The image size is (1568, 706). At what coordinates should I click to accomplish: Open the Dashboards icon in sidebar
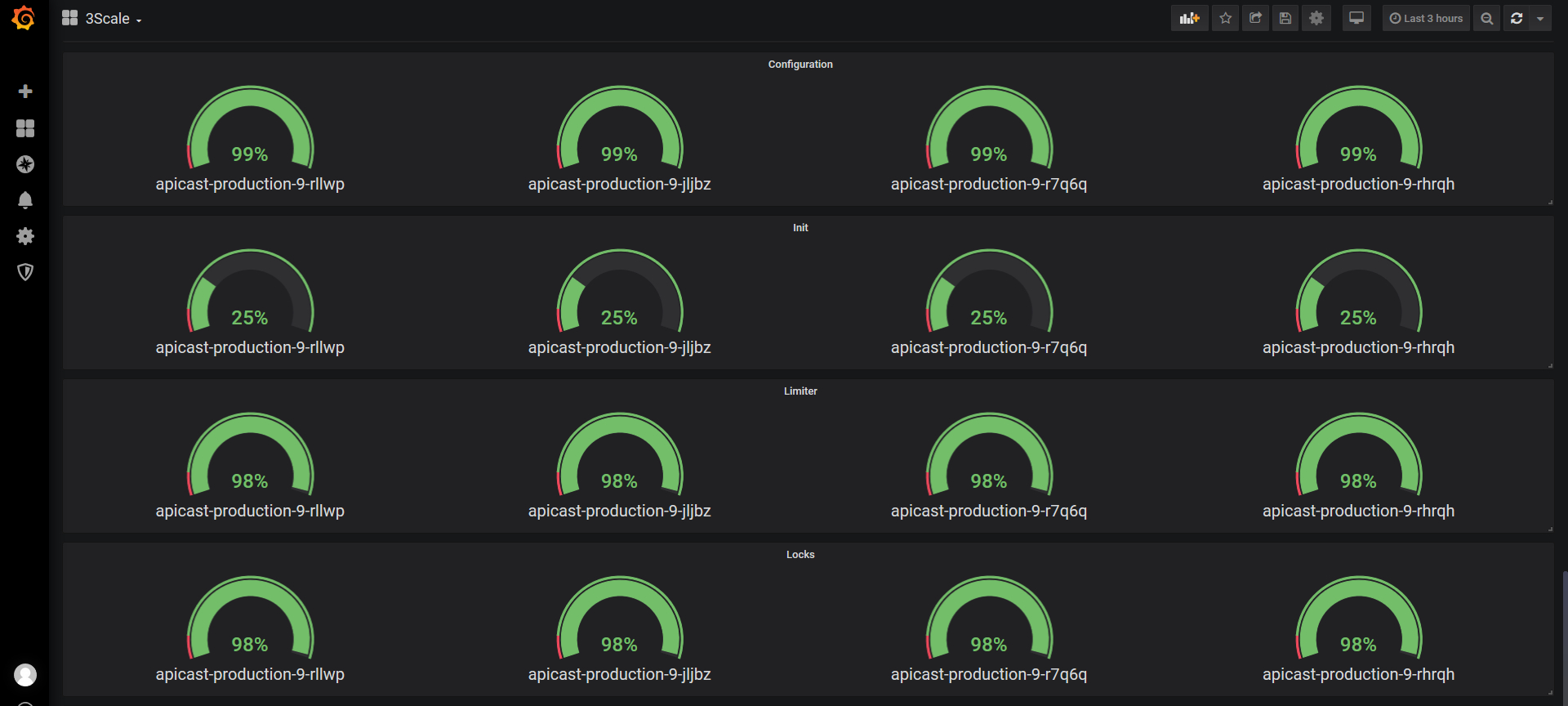click(x=25, y=128)
